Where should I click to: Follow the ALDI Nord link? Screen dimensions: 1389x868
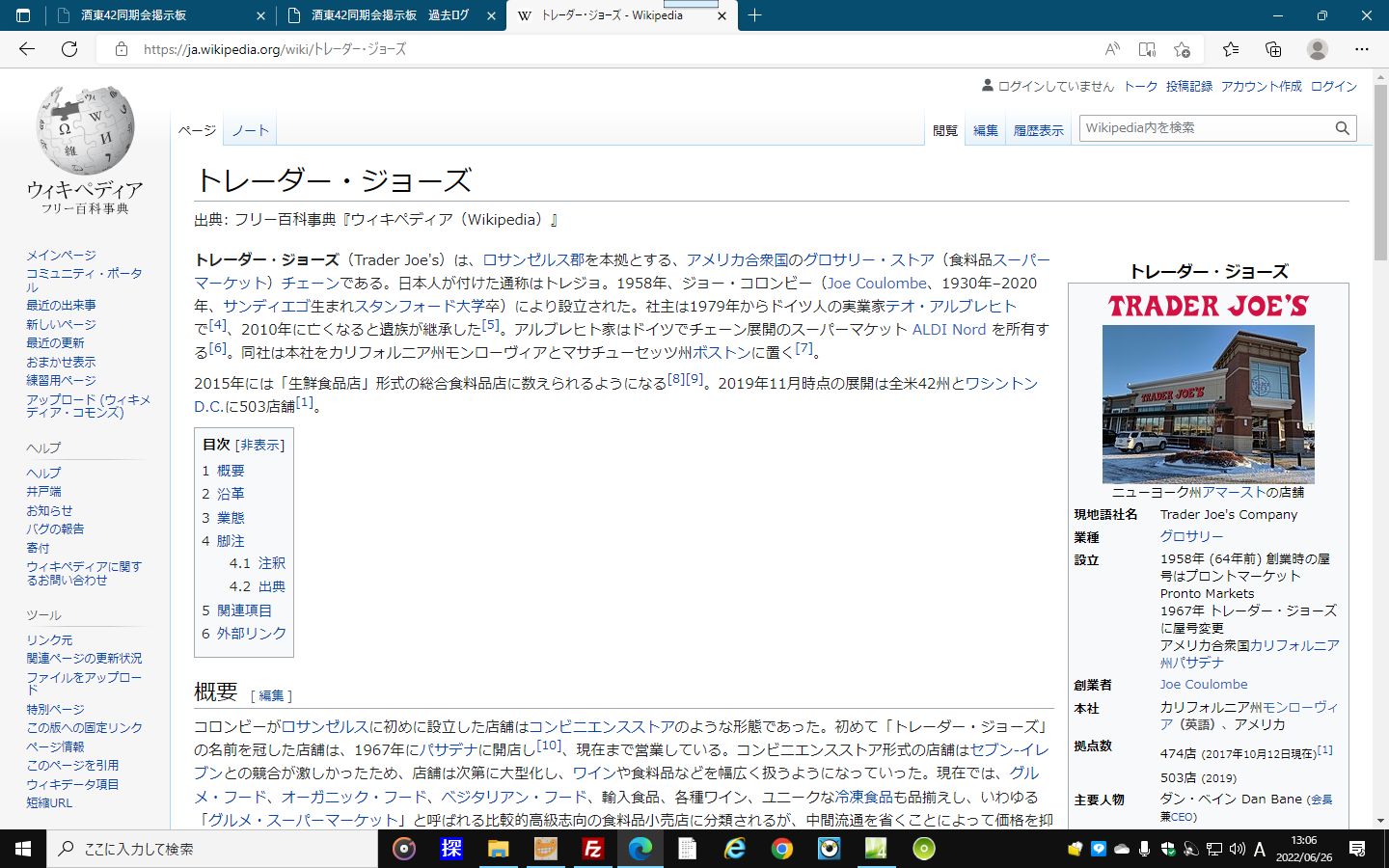(949, 329)
